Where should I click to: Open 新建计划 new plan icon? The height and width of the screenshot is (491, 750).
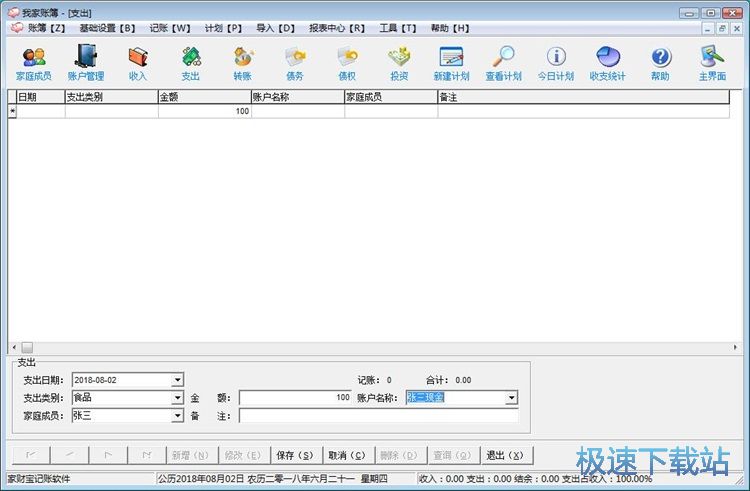tap(451, 63)
